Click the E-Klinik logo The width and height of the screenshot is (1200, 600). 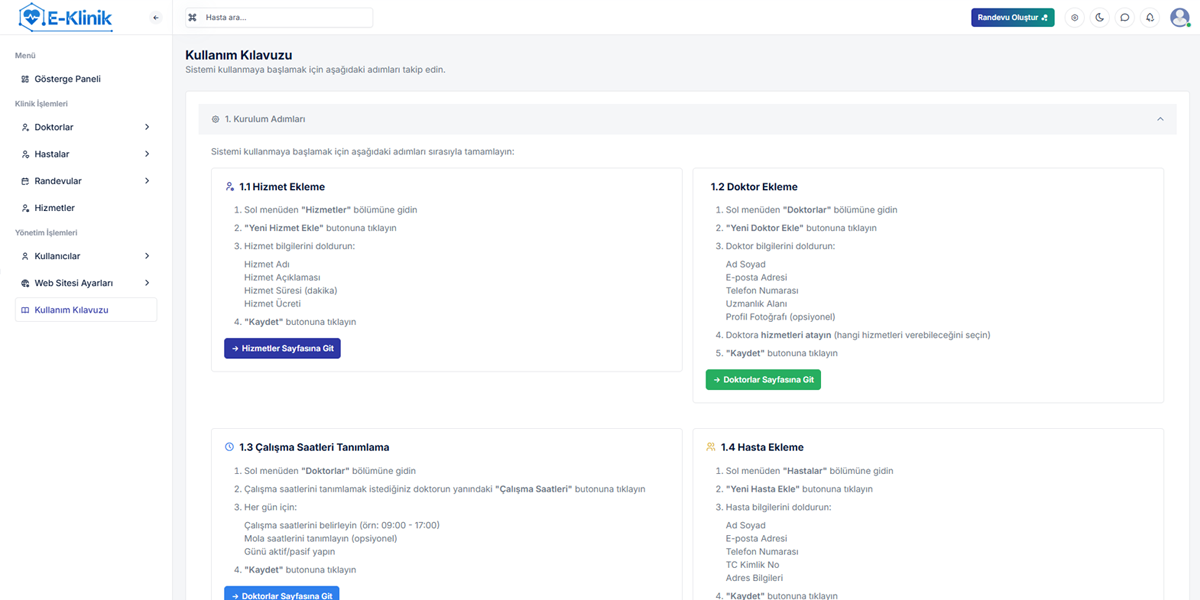[x=66, y=17]
